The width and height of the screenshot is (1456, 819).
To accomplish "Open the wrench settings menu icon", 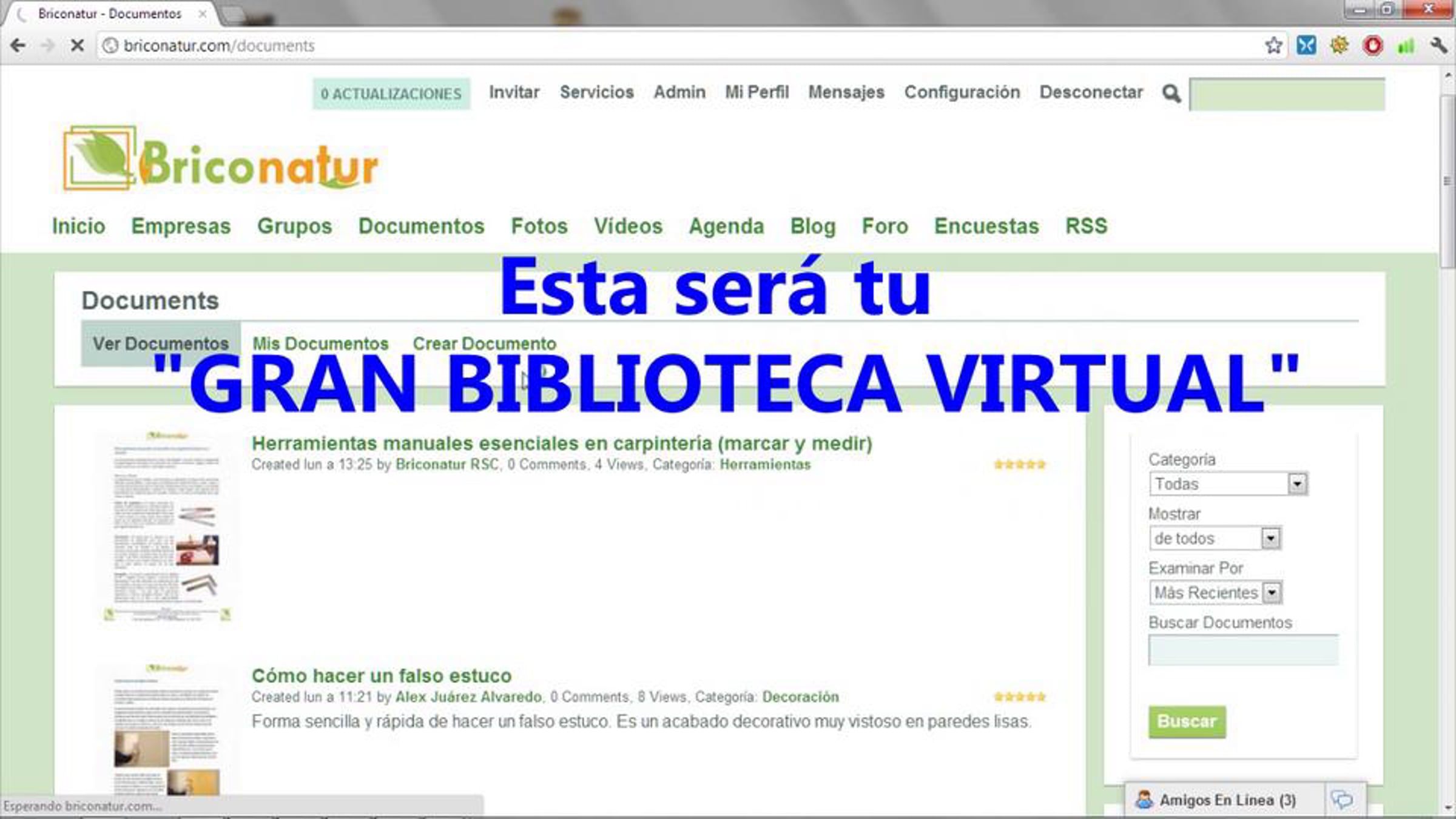I will click(1438, 45).
